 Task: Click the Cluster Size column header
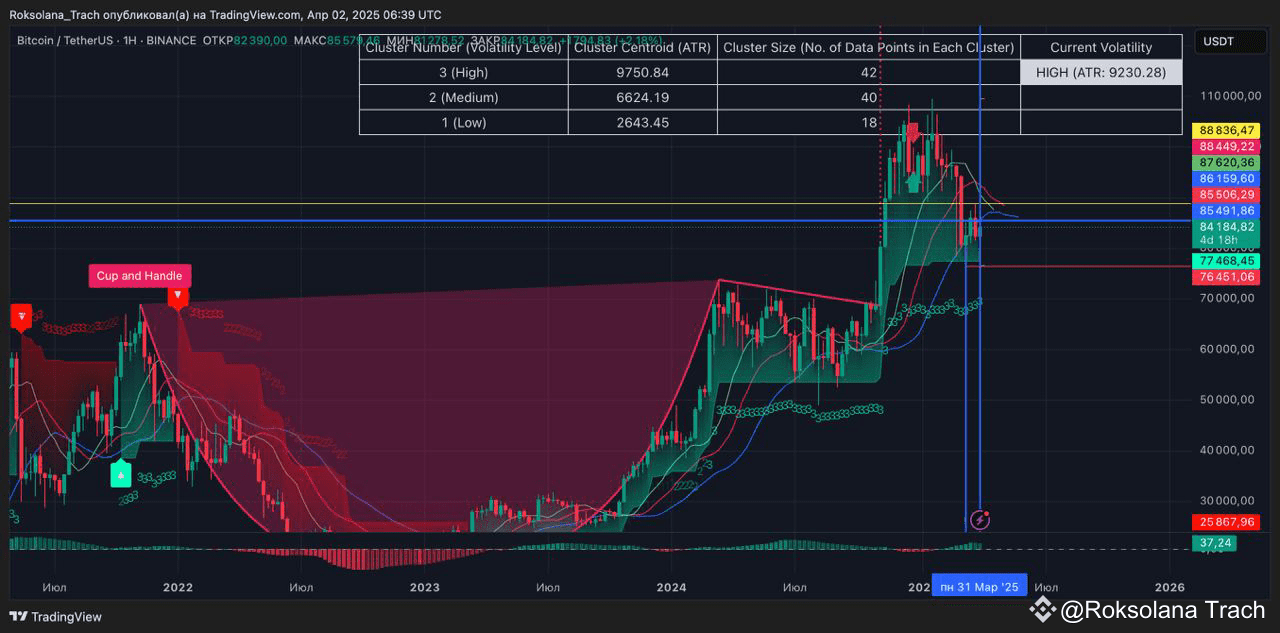coord(869,47)
